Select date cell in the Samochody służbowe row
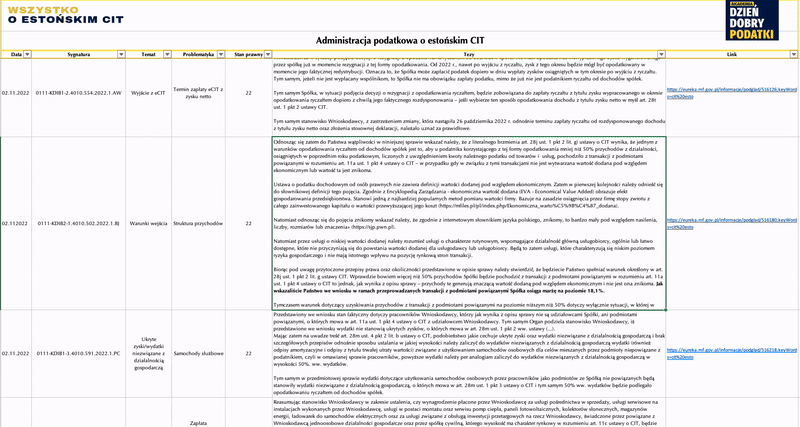This screenshot has height=427, width=800. click(16, 353)
